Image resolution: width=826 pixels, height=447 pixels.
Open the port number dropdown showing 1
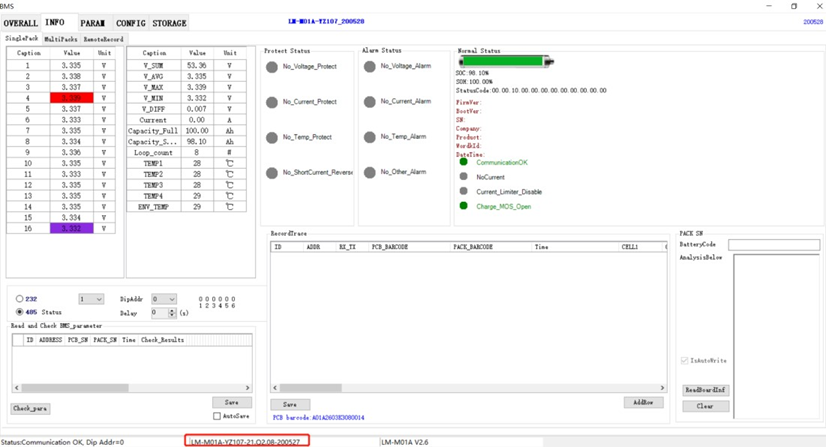coord(91,299)
